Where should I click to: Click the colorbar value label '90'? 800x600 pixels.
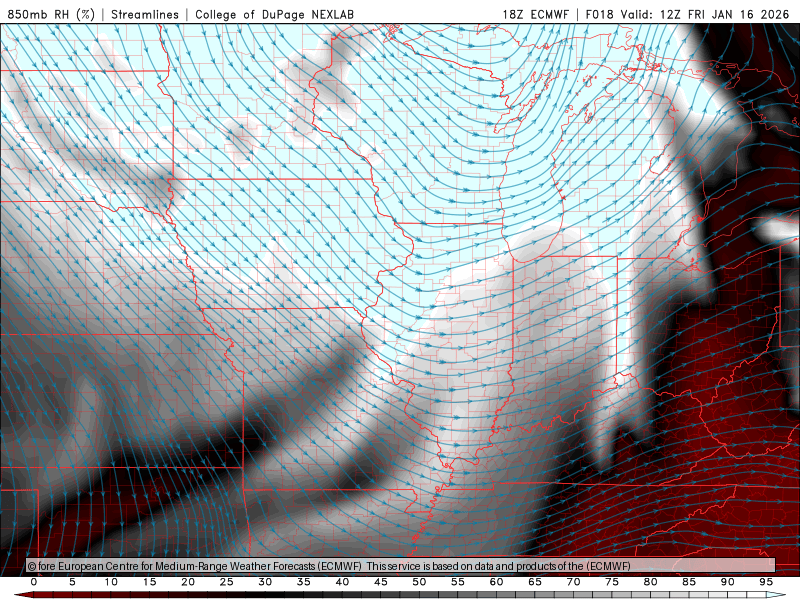pos(728,582)
